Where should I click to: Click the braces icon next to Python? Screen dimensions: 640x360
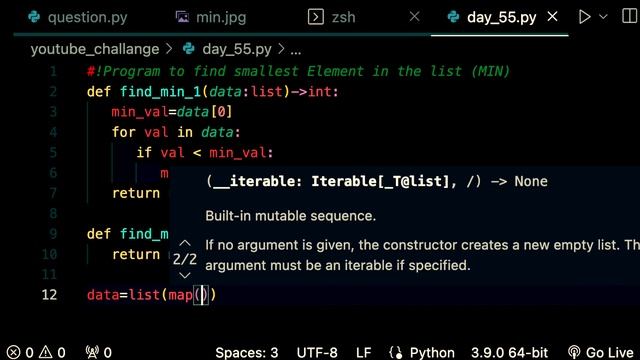click(x=396, y=352)
